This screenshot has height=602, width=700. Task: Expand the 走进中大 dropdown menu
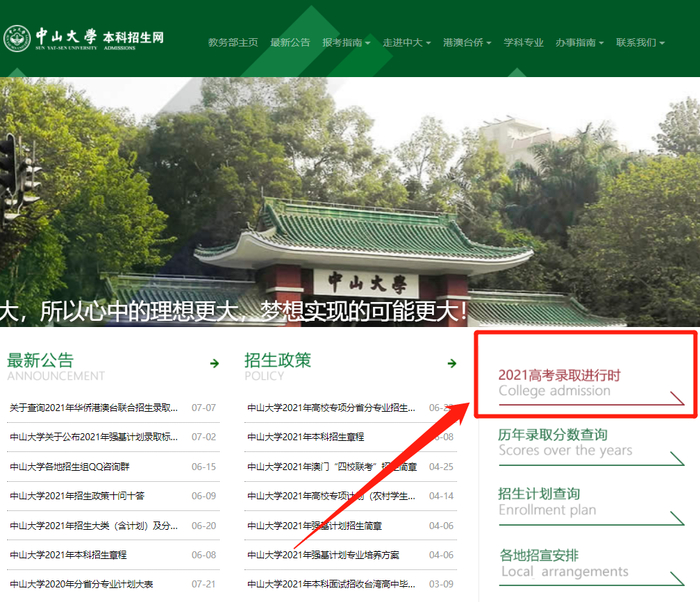point(407,42)
